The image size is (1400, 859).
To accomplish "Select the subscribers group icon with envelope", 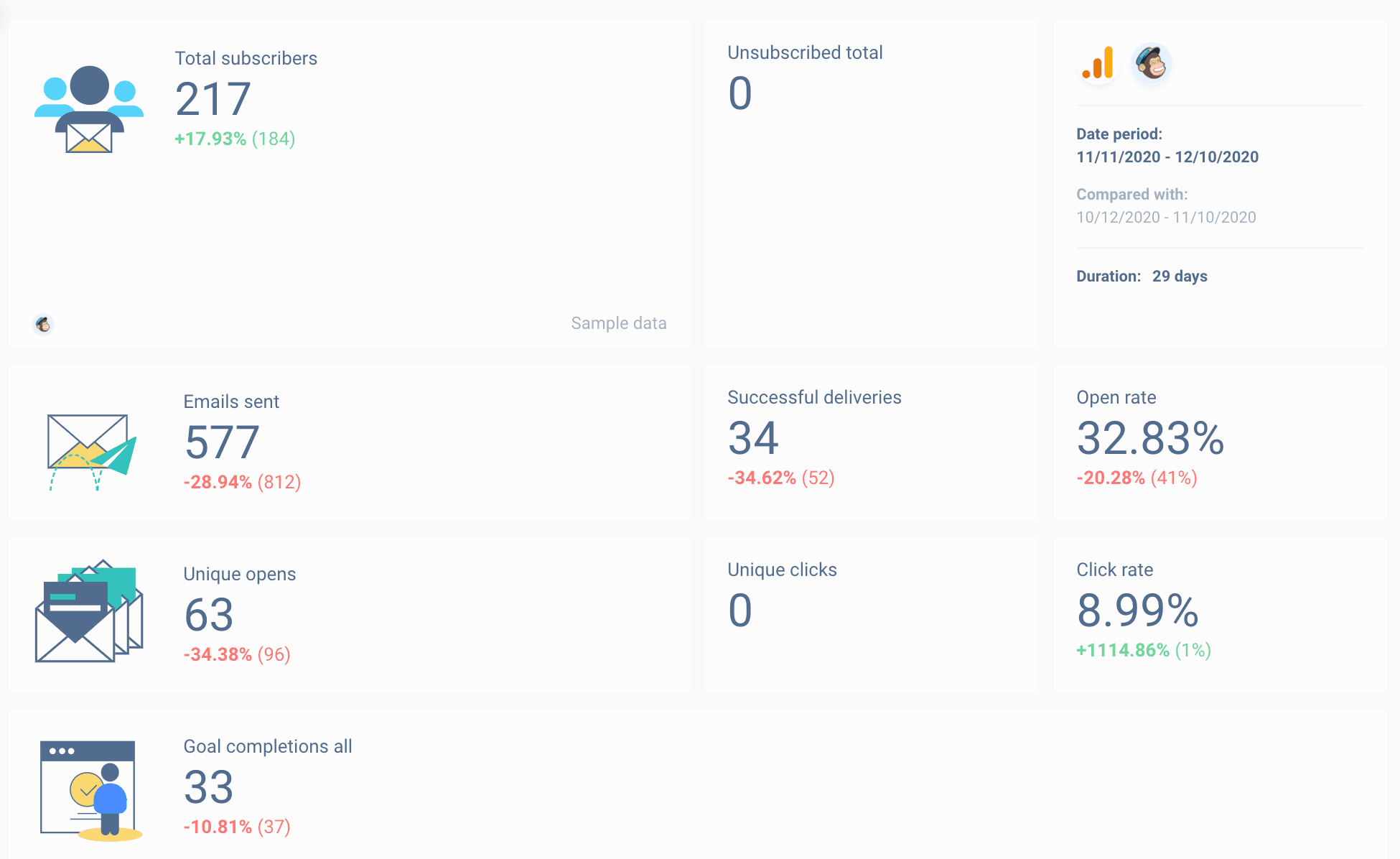I will point(88,108).
